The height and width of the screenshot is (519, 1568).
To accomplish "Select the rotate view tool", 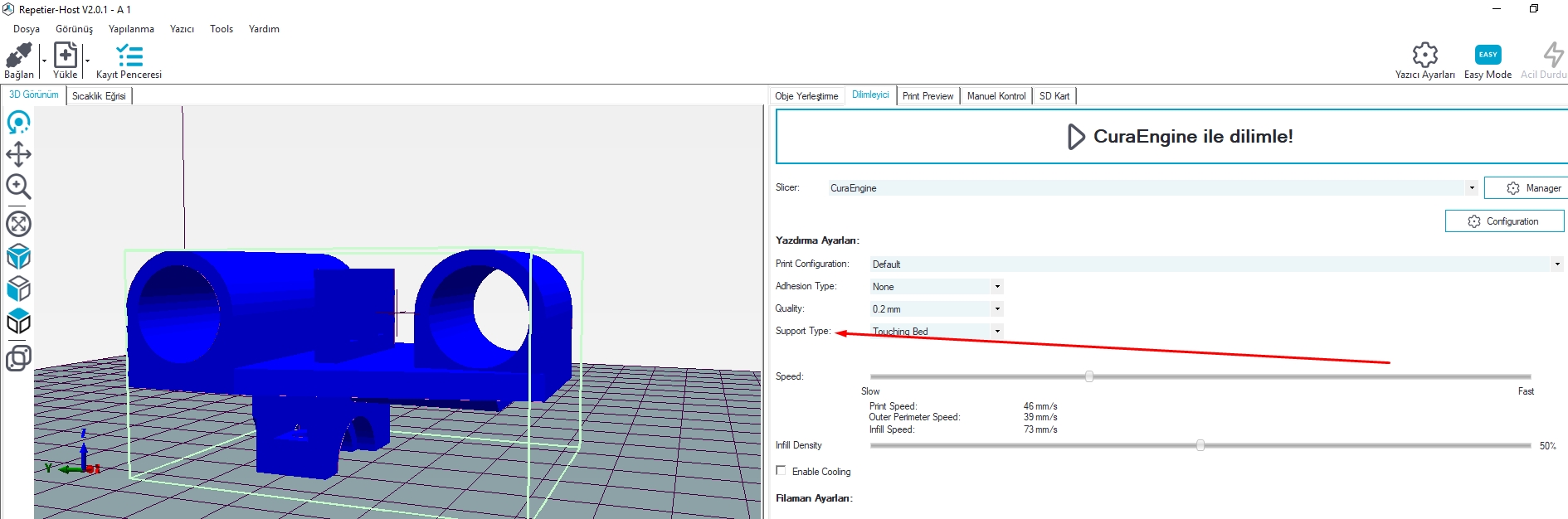I will point(18,123).
